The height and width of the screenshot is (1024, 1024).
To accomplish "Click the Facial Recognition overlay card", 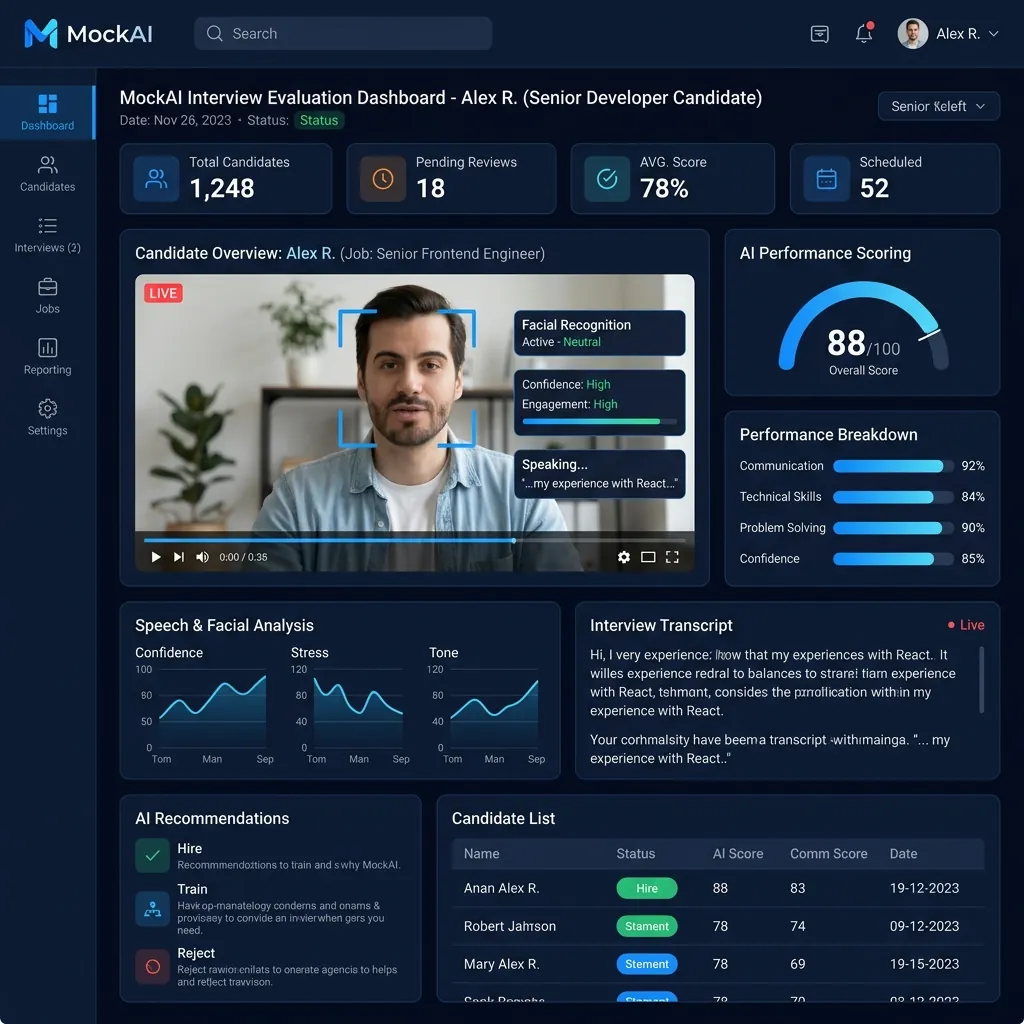I will pos(600,333).
